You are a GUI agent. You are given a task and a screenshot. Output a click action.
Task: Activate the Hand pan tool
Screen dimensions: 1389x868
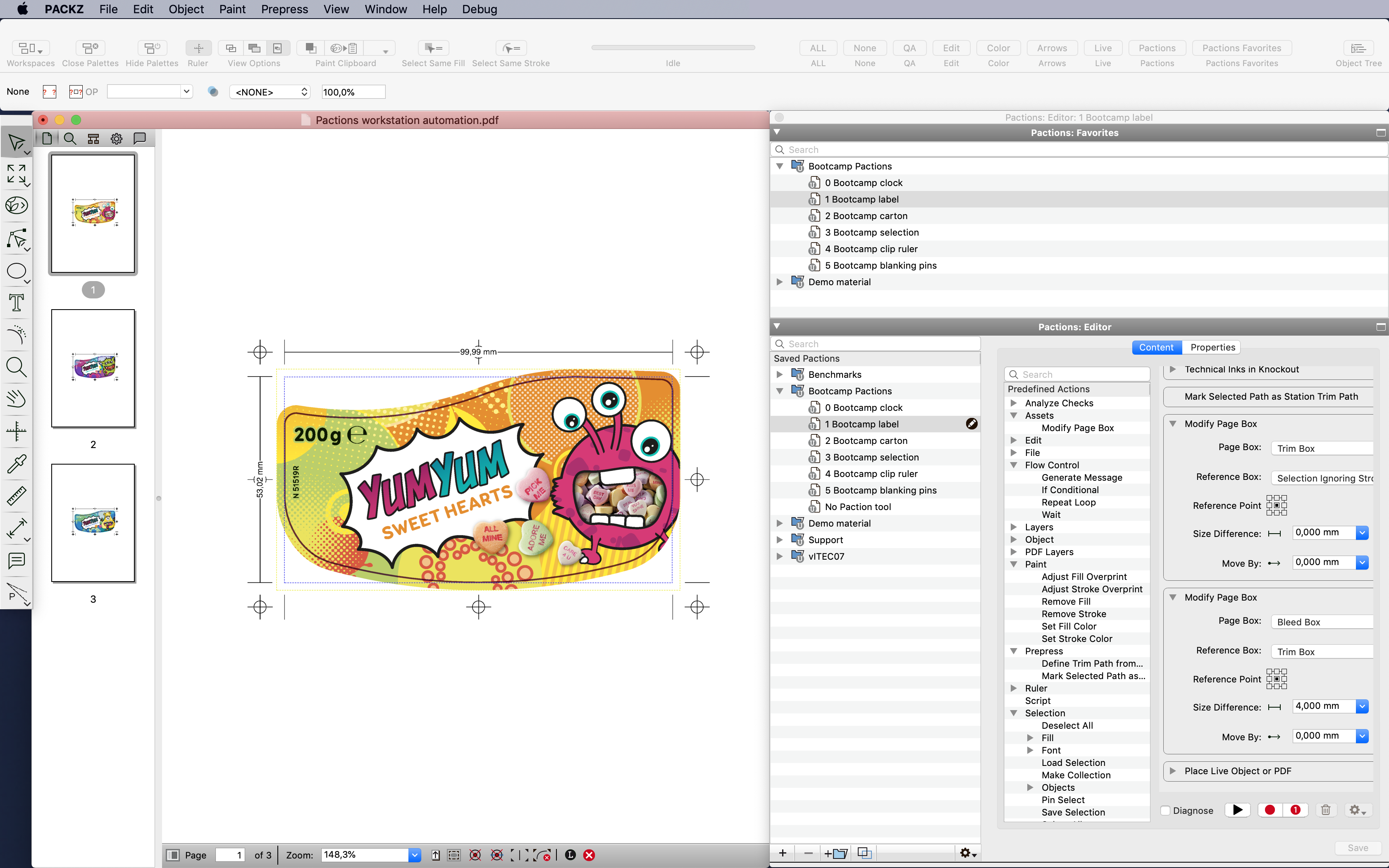17,398
